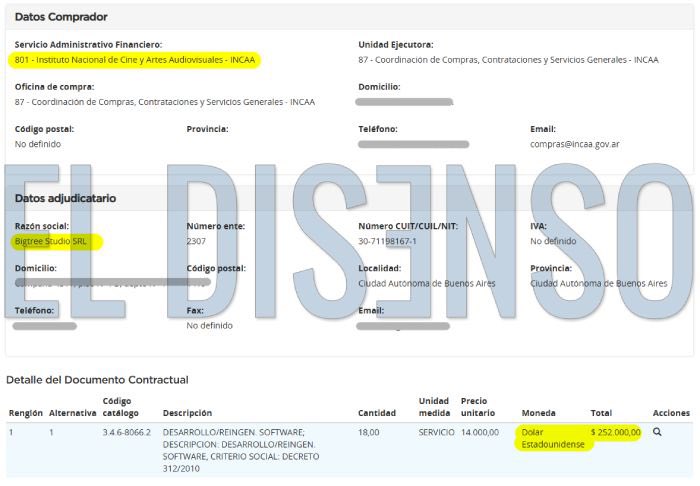700x486 pixels.
Task: Click the magnifier icon in Acciones column
Action: point(657,432)
